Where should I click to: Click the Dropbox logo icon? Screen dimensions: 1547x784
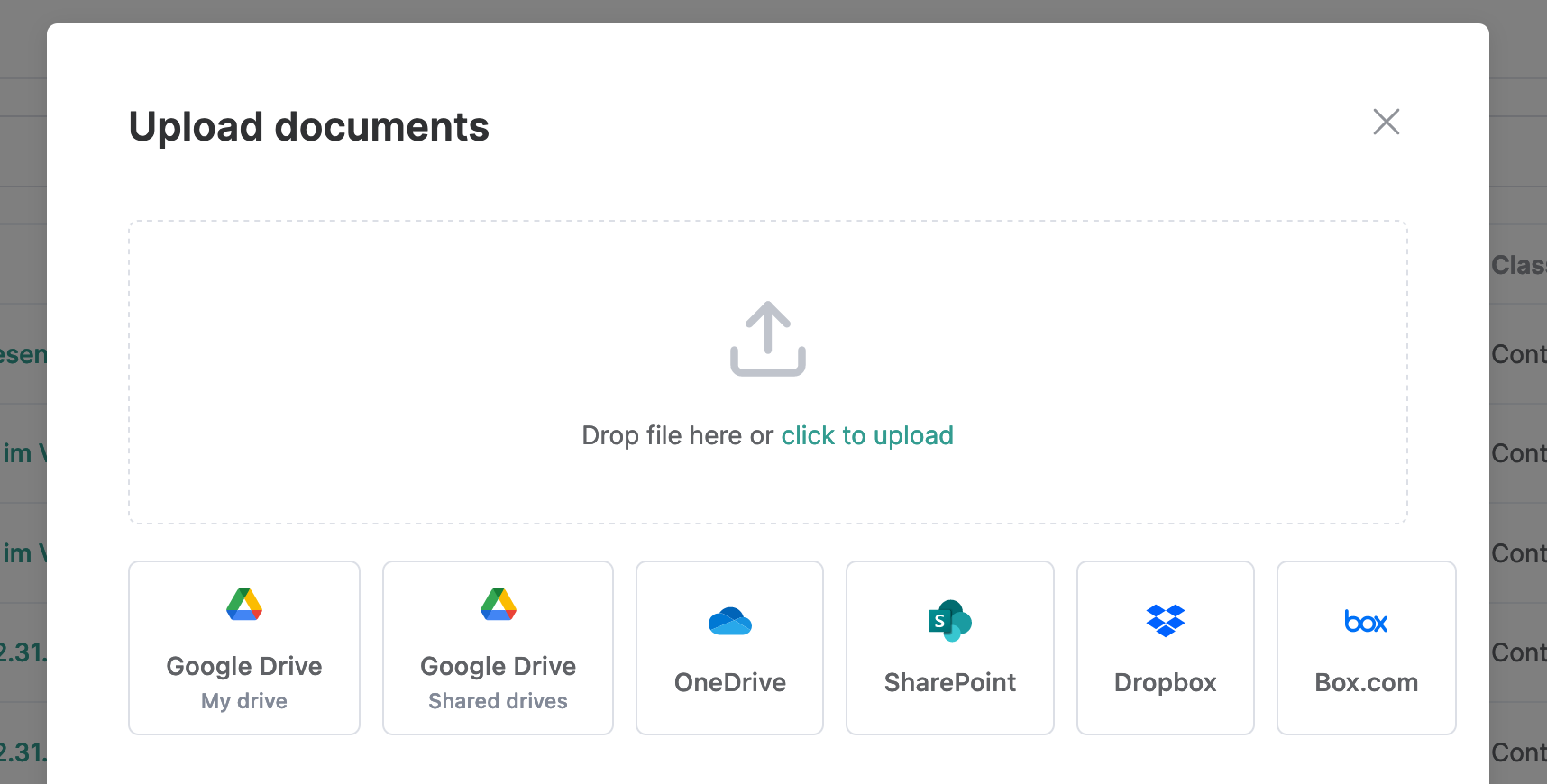(1166, 621)
